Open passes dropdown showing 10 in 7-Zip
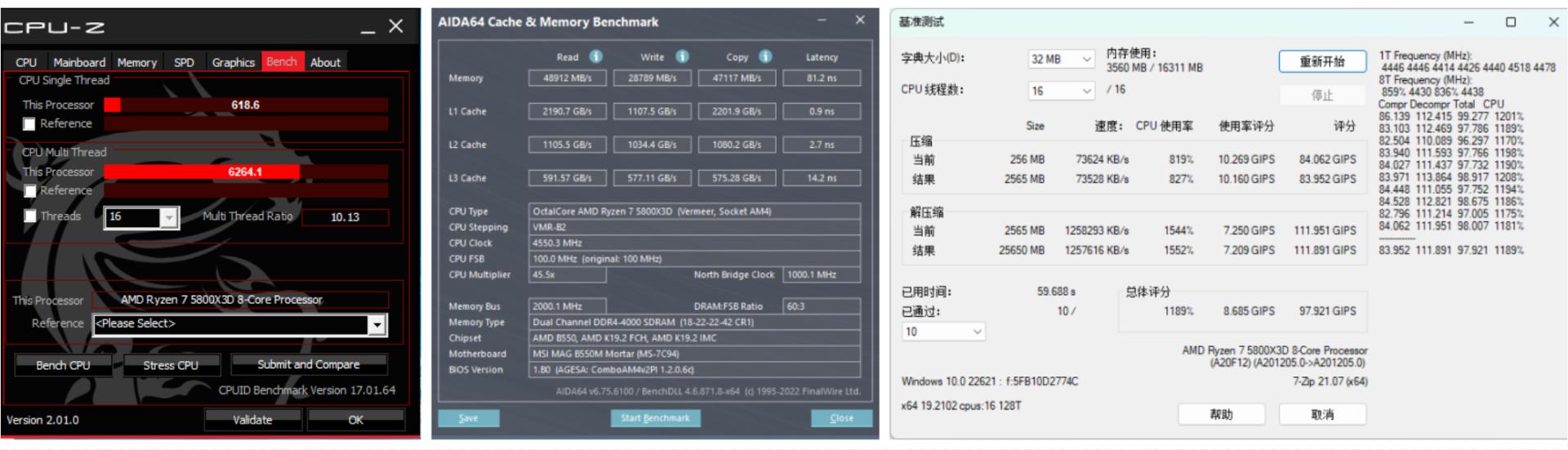The height and width of the screenshot is (450, 1568). tap(943, 332)
